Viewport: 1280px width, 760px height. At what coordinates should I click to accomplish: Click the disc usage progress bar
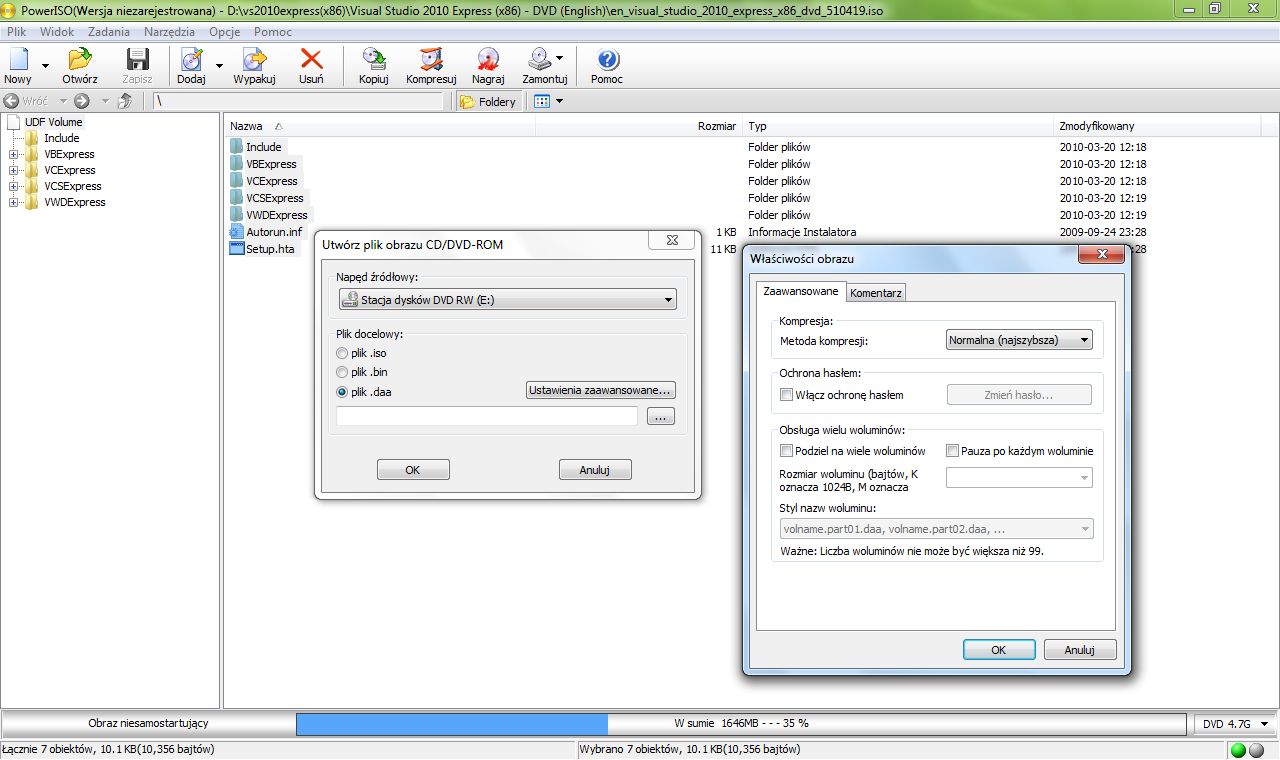click(741, 723)
